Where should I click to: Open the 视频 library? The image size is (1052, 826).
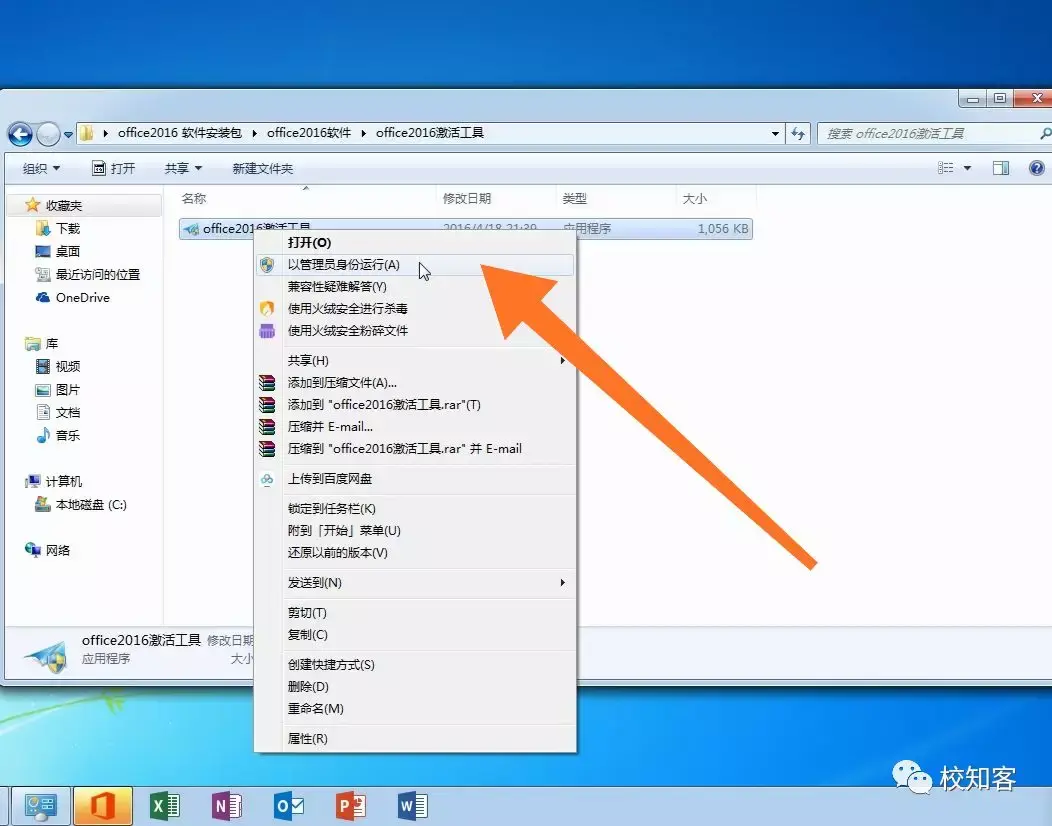[x=58, y=366]
